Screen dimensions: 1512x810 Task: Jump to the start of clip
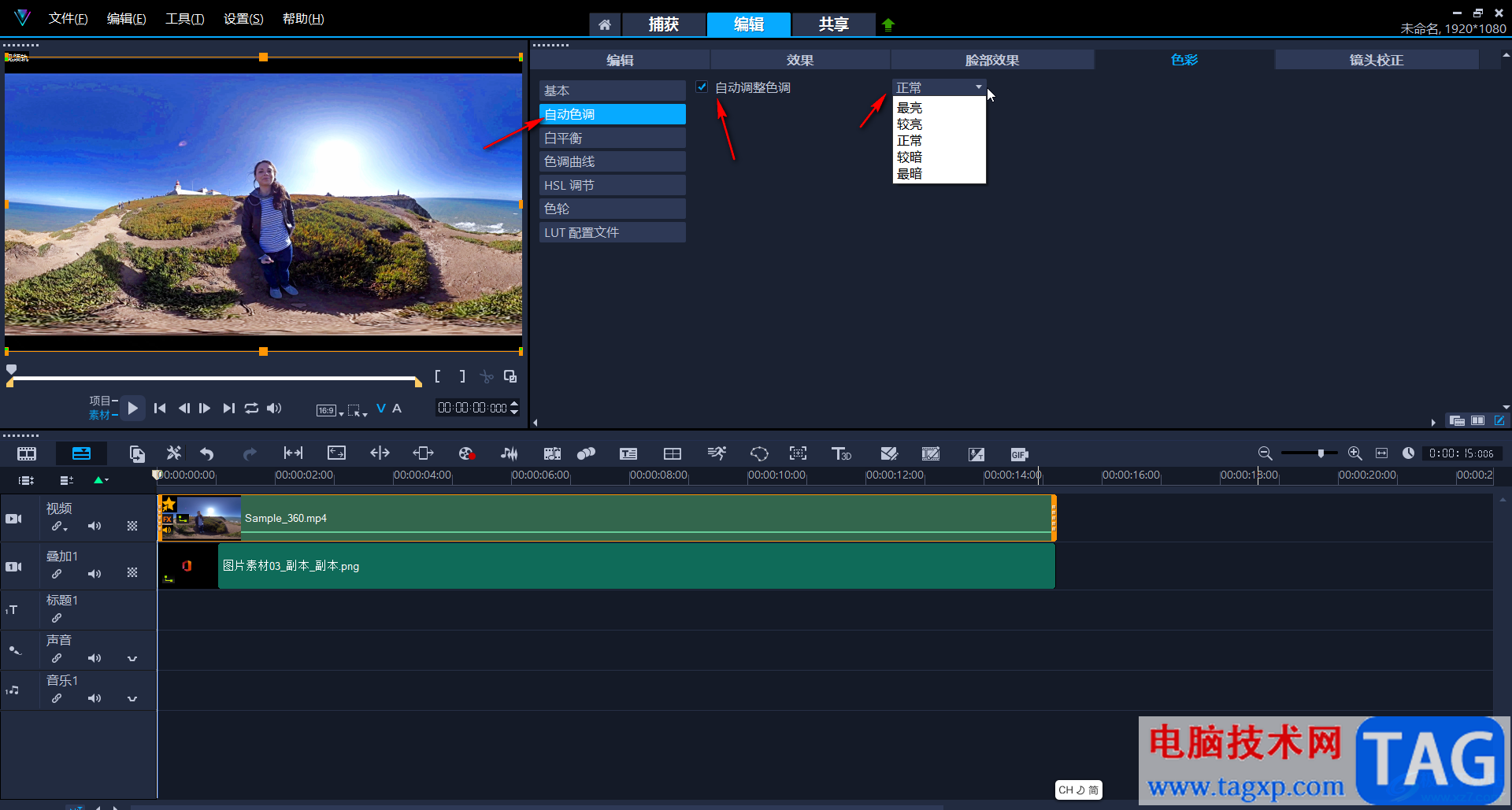[160, 408]
